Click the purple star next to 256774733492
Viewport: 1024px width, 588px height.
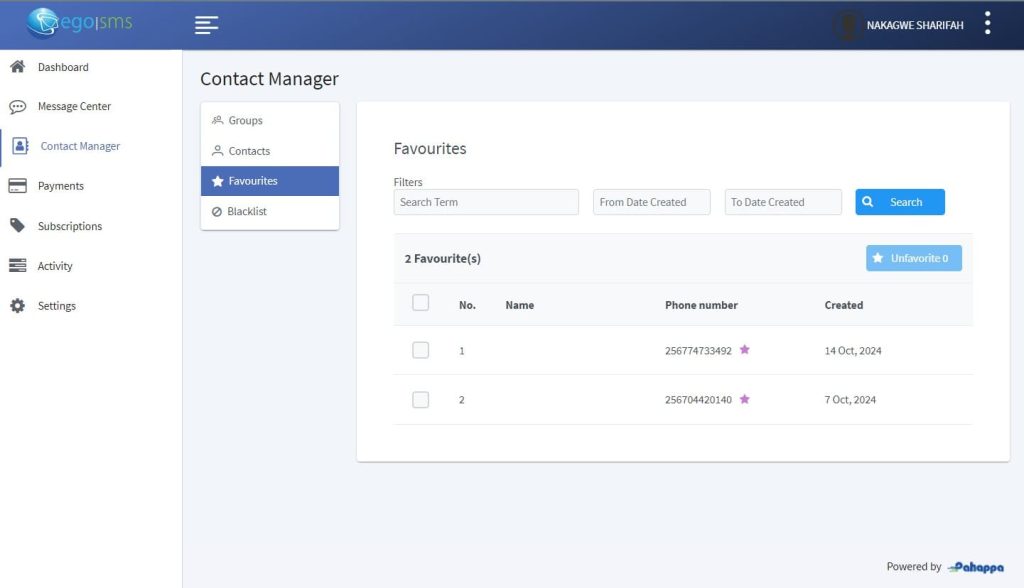pyautogui.click(x=744, y=350)
